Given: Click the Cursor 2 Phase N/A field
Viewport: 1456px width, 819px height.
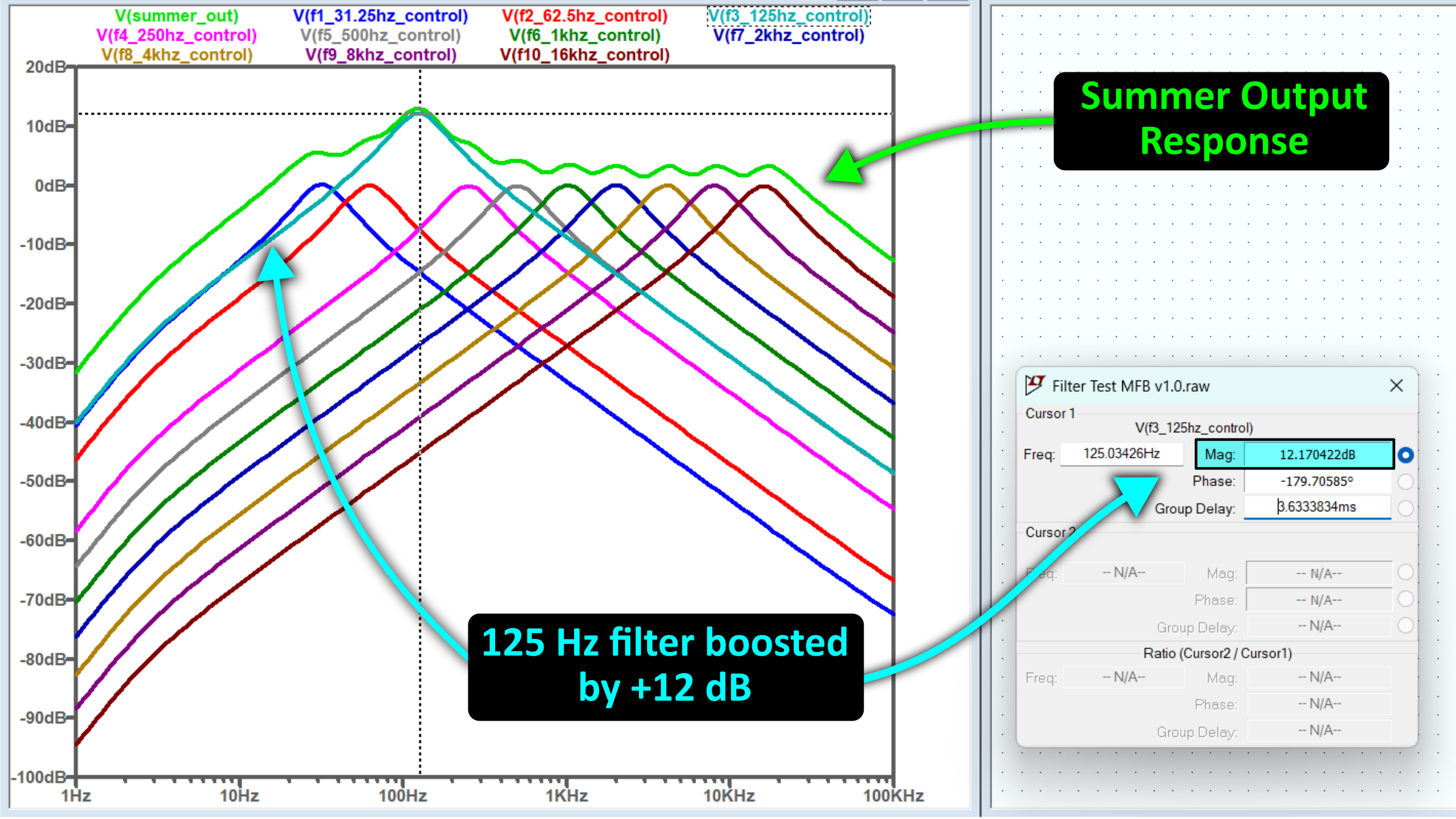Looking at the screenshot, I should tap(1319, 600).
